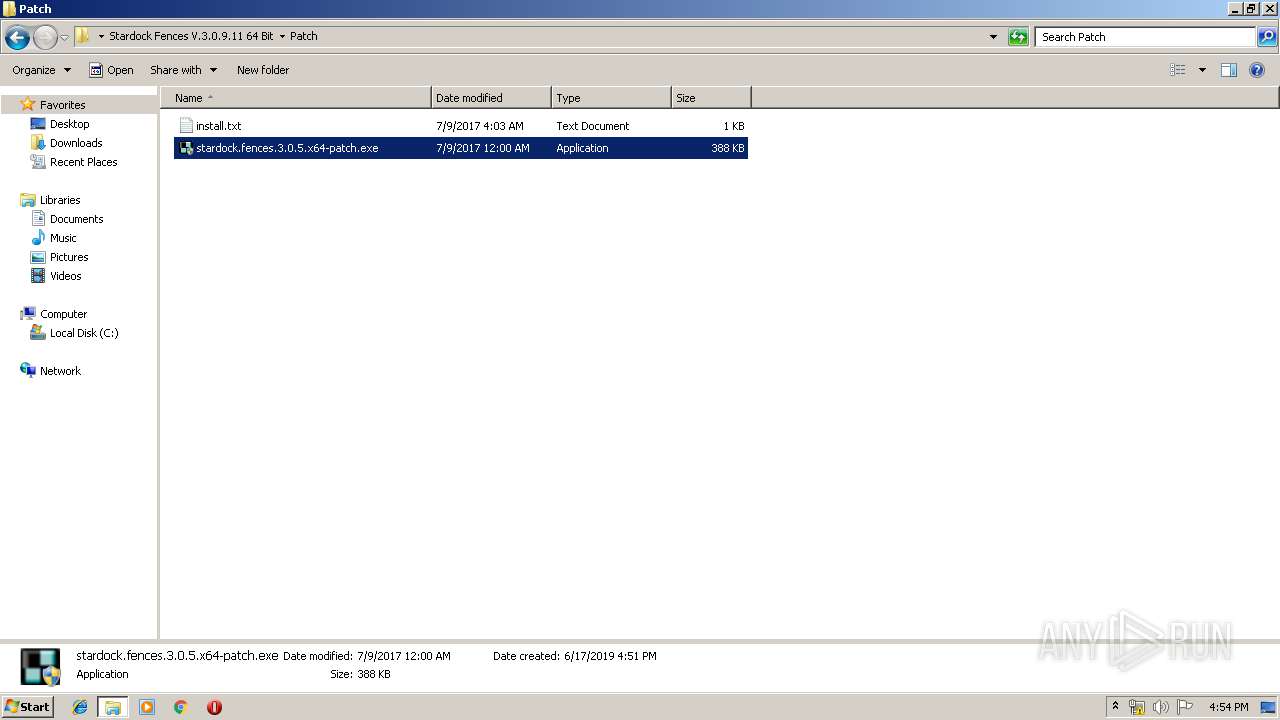Go back with the Back arrow button
1280x720 pixels.
17,38
